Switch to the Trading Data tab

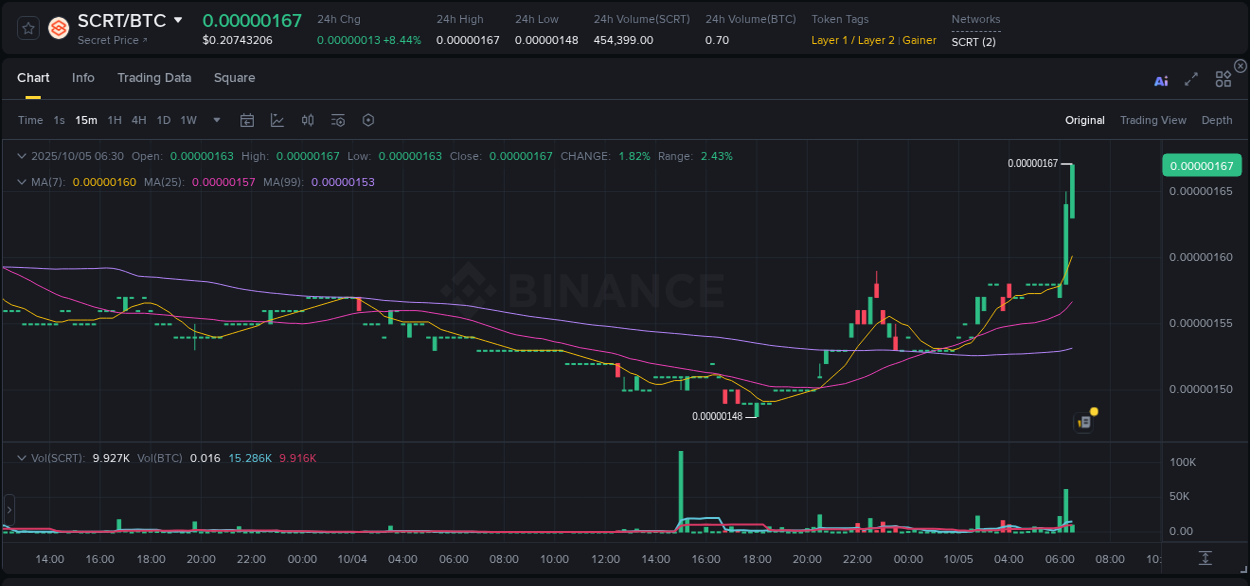[154, 78]
